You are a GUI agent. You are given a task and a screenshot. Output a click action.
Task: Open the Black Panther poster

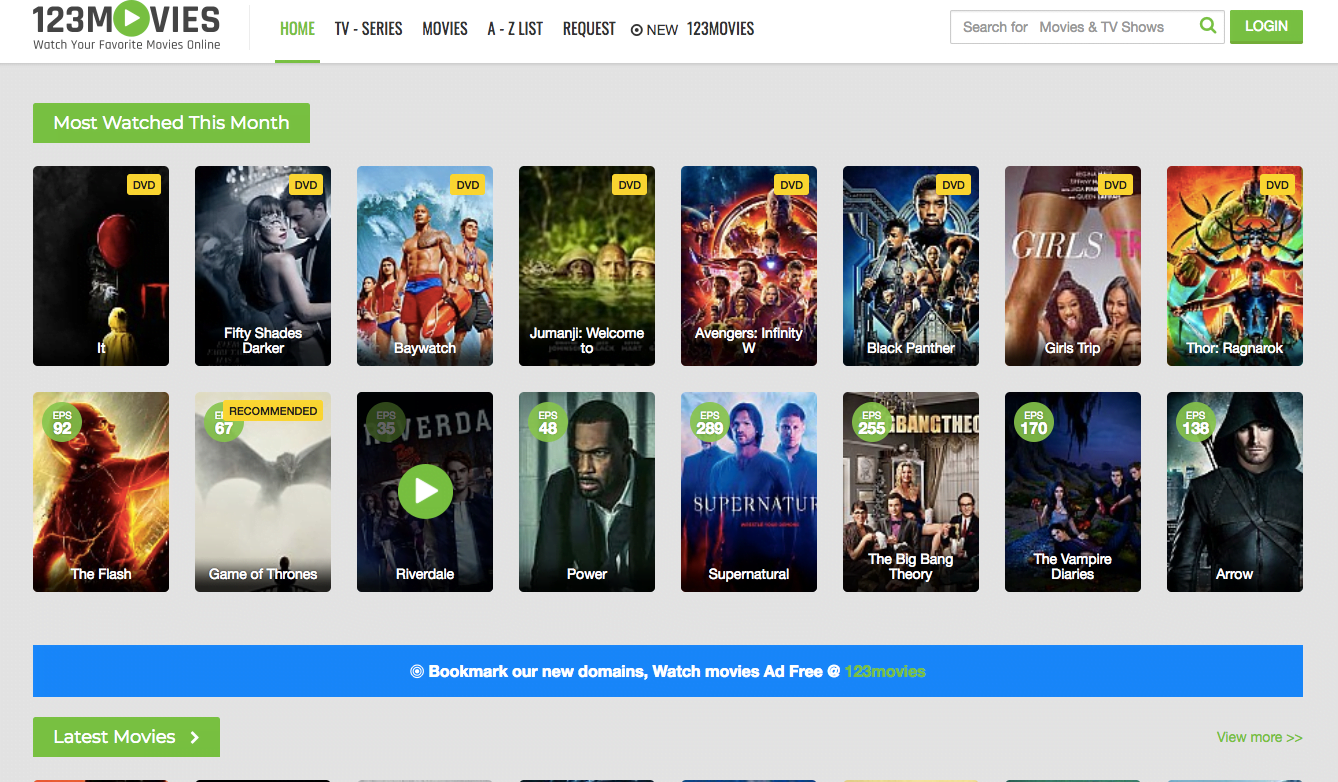pos(911,266)
